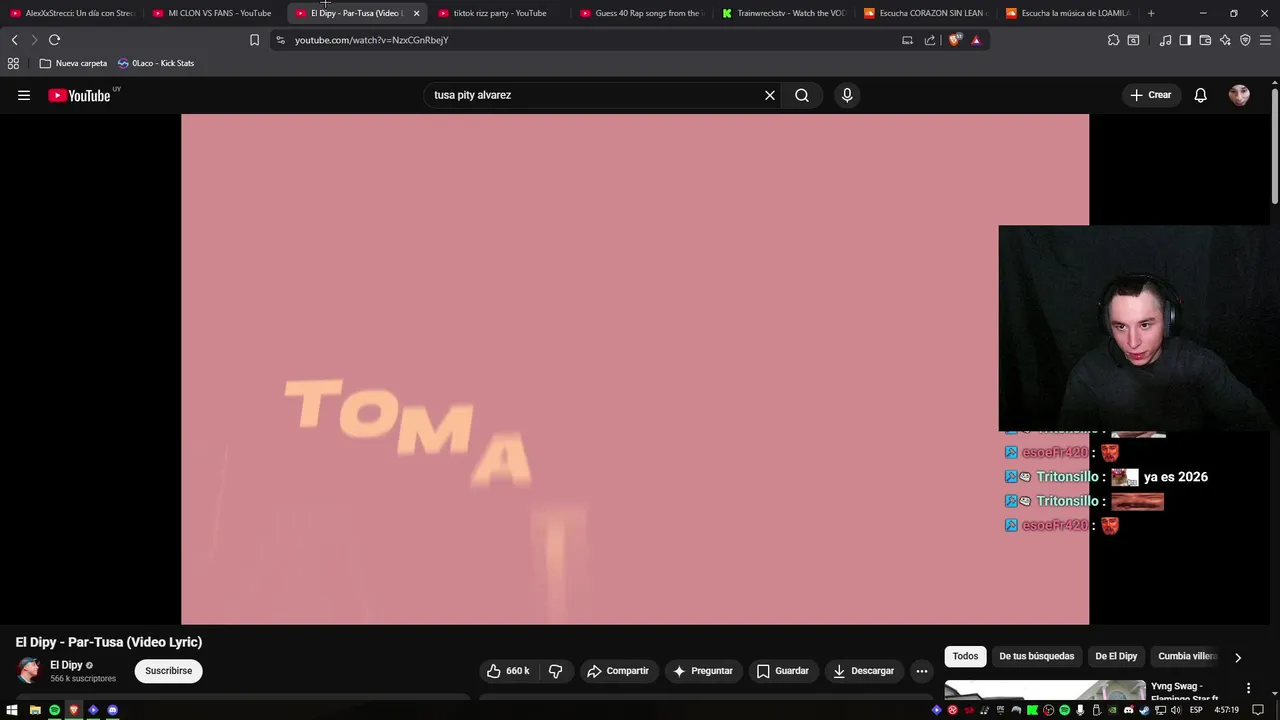Open the install/cast screen icon in address bar
Image resolution: width=1280 pixels, height=720 pixels.
(x=907, y=40)
